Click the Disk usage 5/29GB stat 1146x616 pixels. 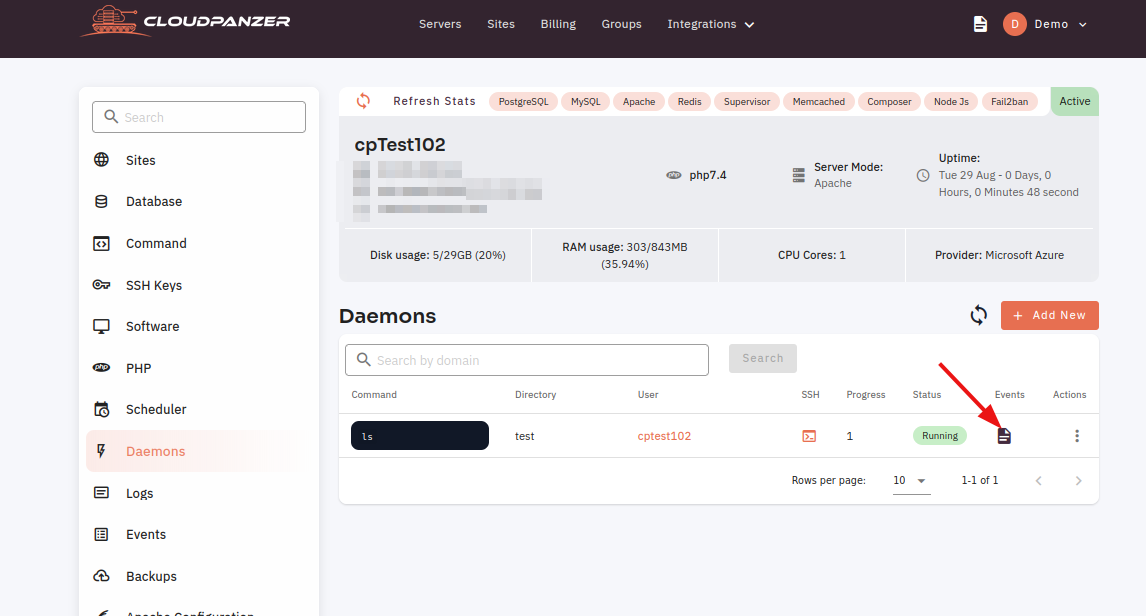click(x=438, y=255)
